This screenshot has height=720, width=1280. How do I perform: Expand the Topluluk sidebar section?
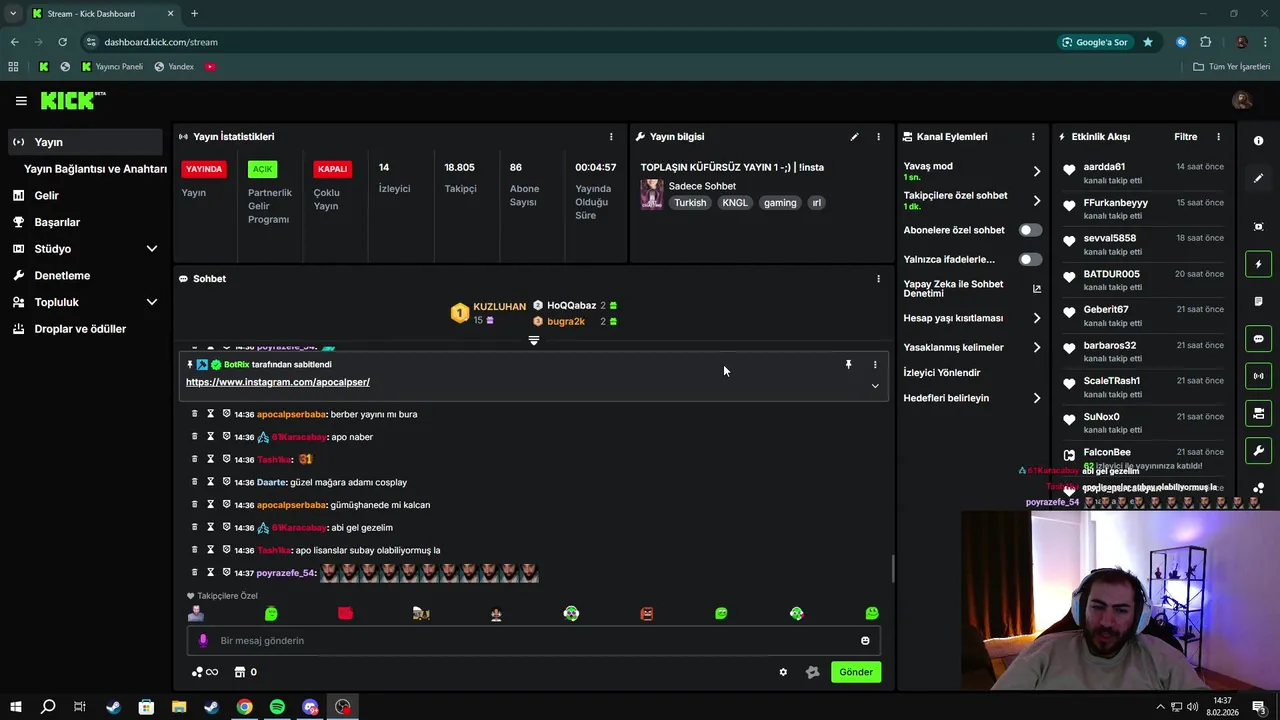pos(152,302)
